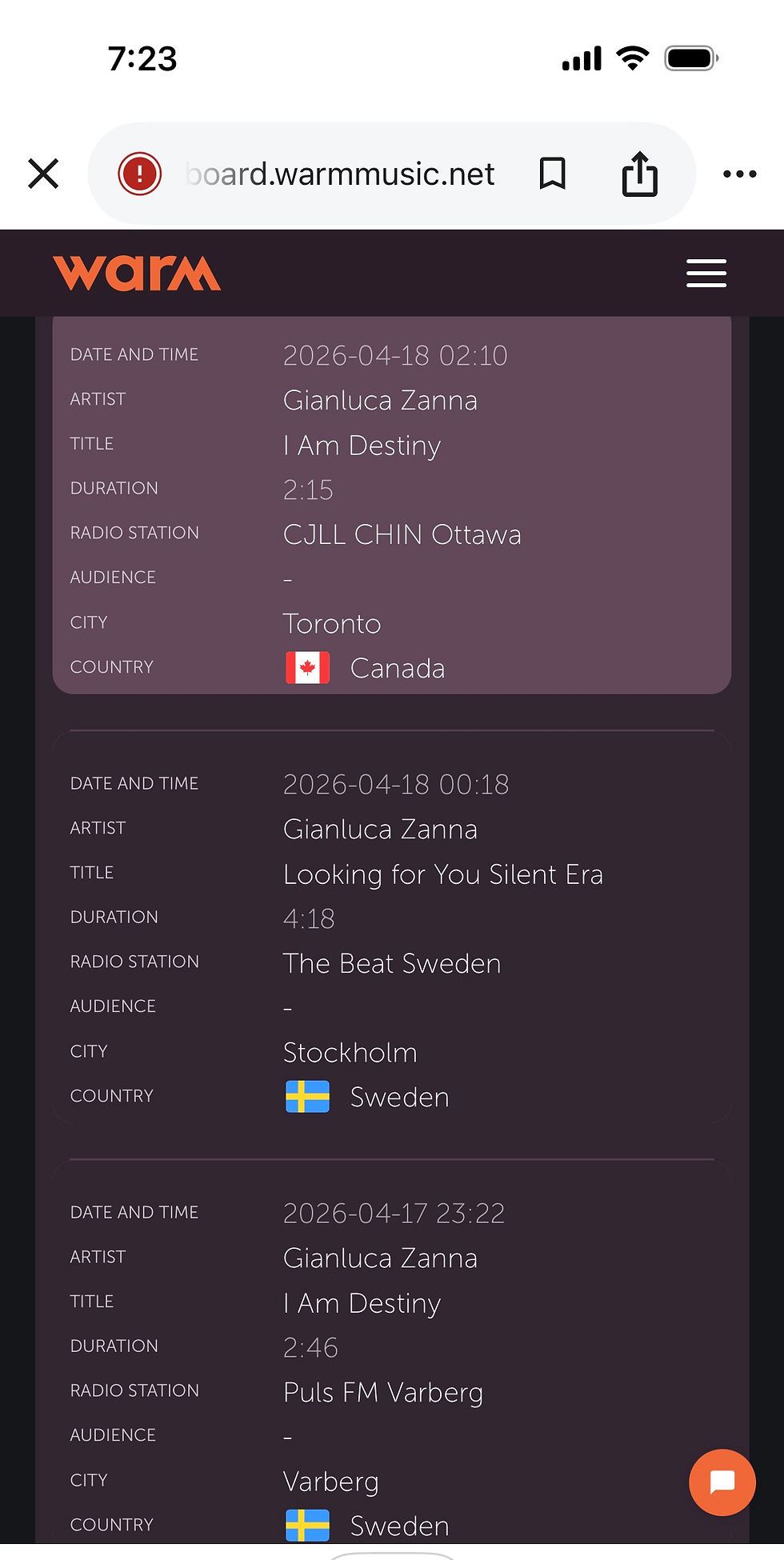Bookmark this page
The width and height of the screenshot is (784, 1560).
(552, 174)
